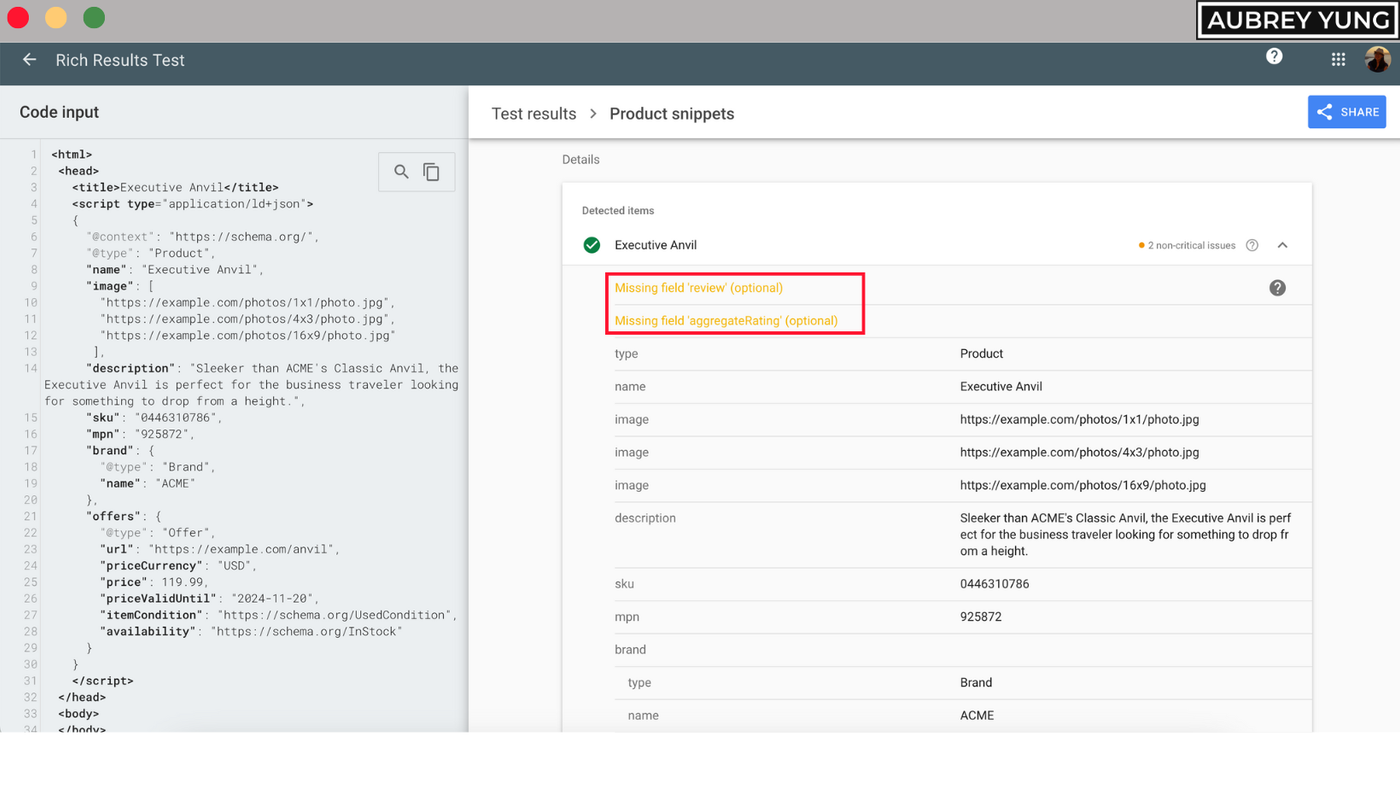
Task: Open the Google apps grid icon
Action: (x=1338, y=59)
